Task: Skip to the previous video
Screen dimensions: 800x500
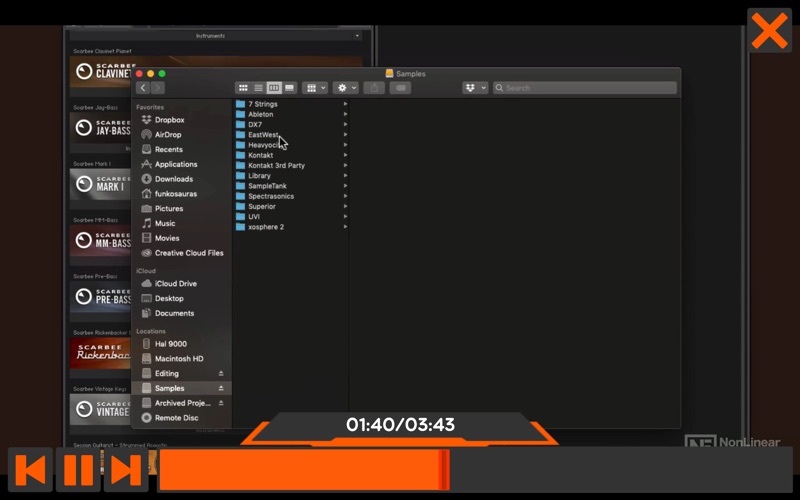Action: point(30,469)
